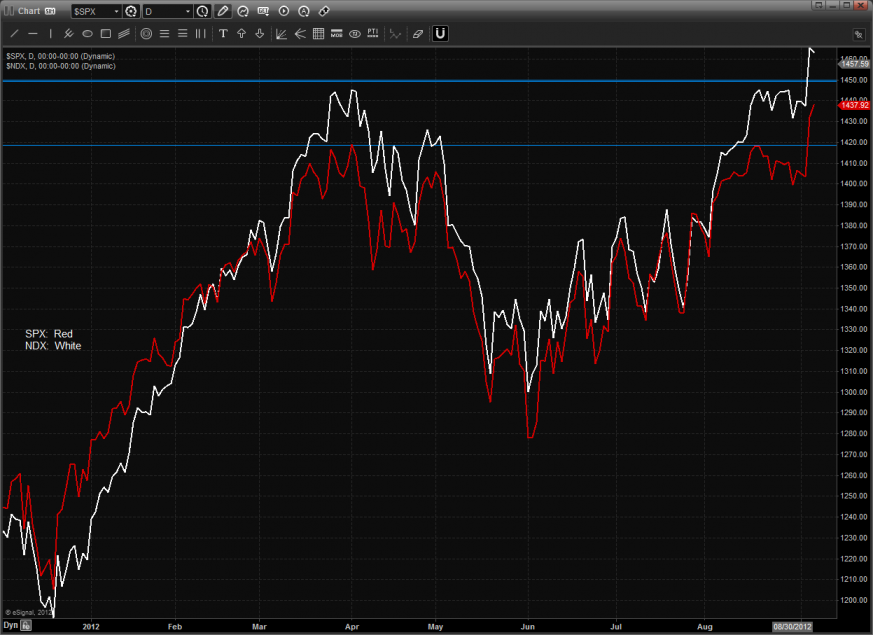Select the TJ ellipse tool
873x635 pixels.
point(355,34)
